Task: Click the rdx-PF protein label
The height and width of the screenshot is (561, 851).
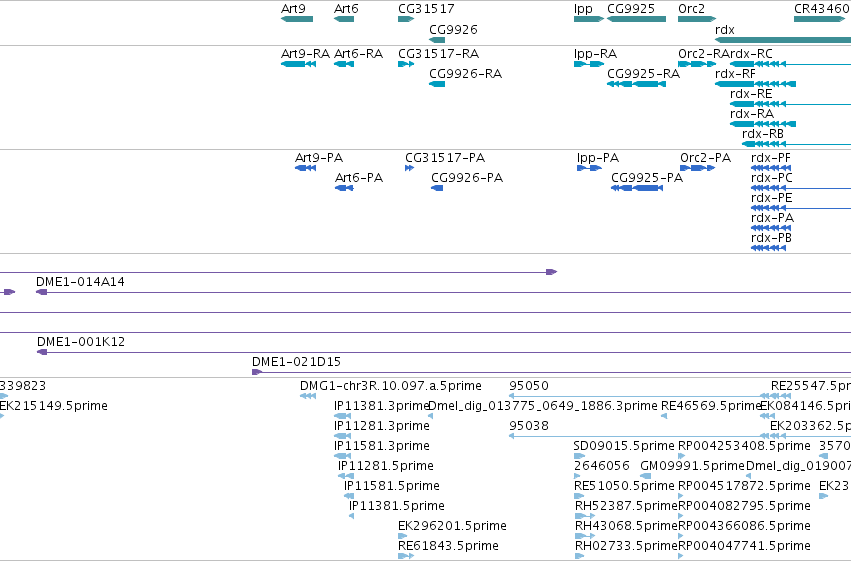Action: pyautogui.click(x=771, y=158)
